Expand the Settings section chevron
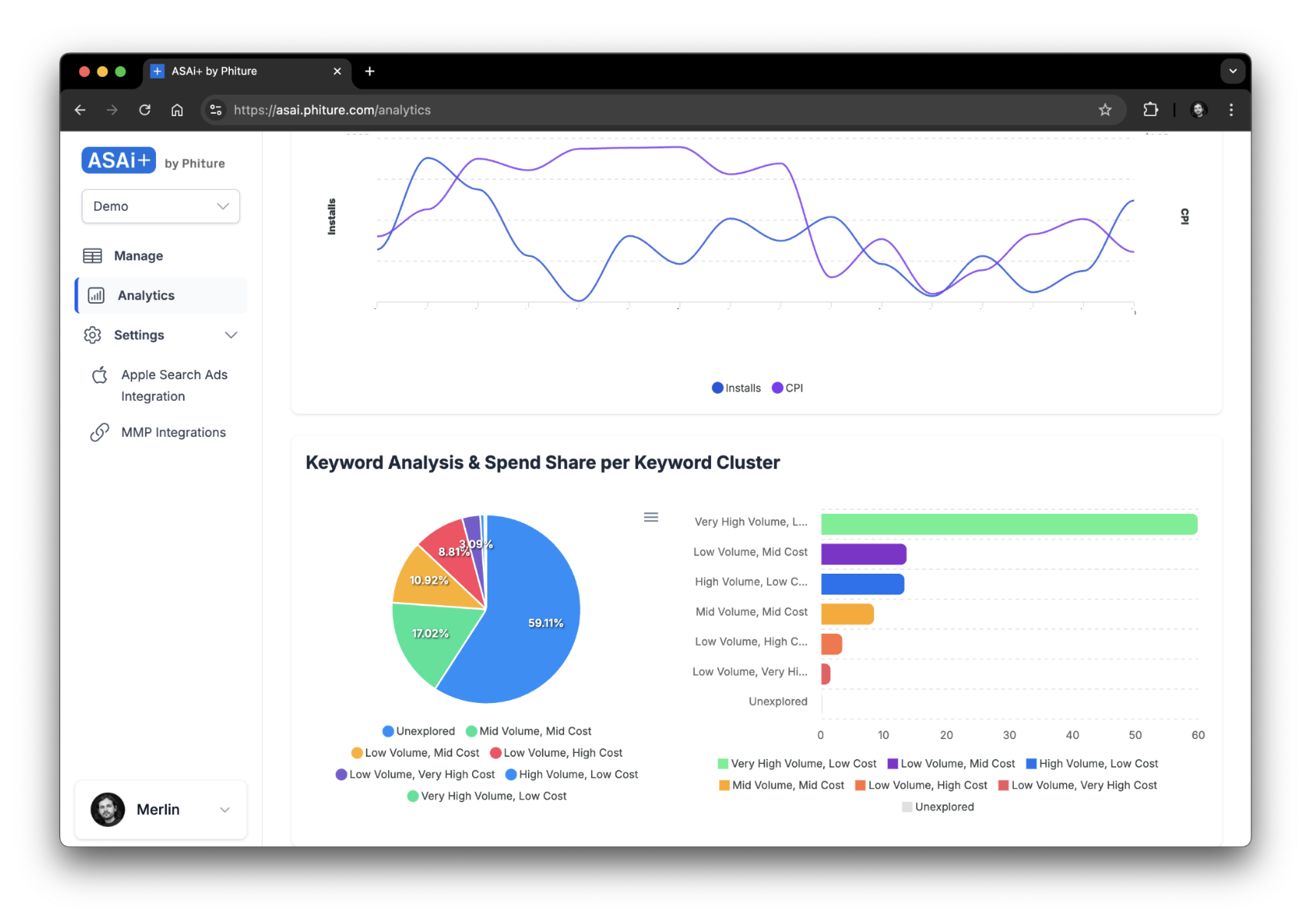 [x=231, y=335]
